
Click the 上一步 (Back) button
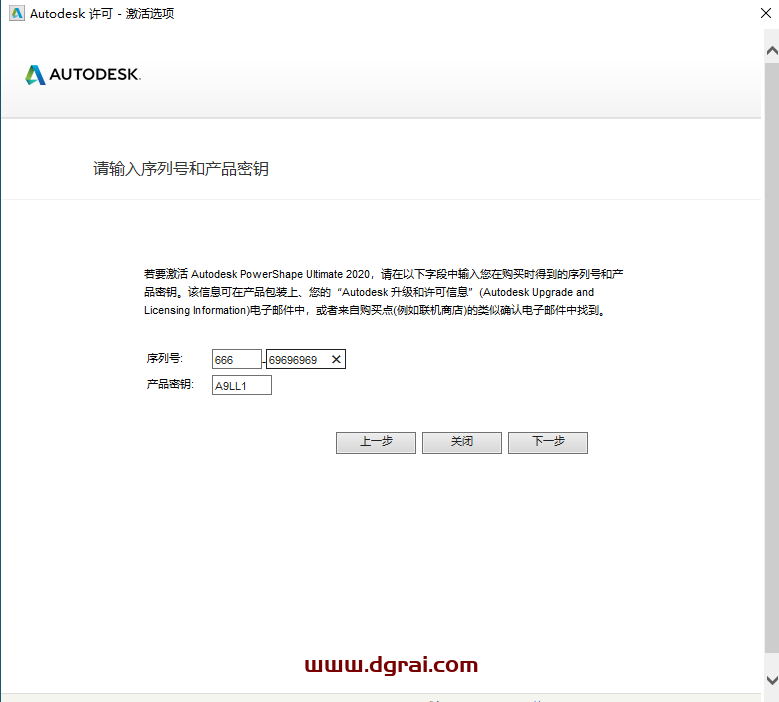click(376, 442)
